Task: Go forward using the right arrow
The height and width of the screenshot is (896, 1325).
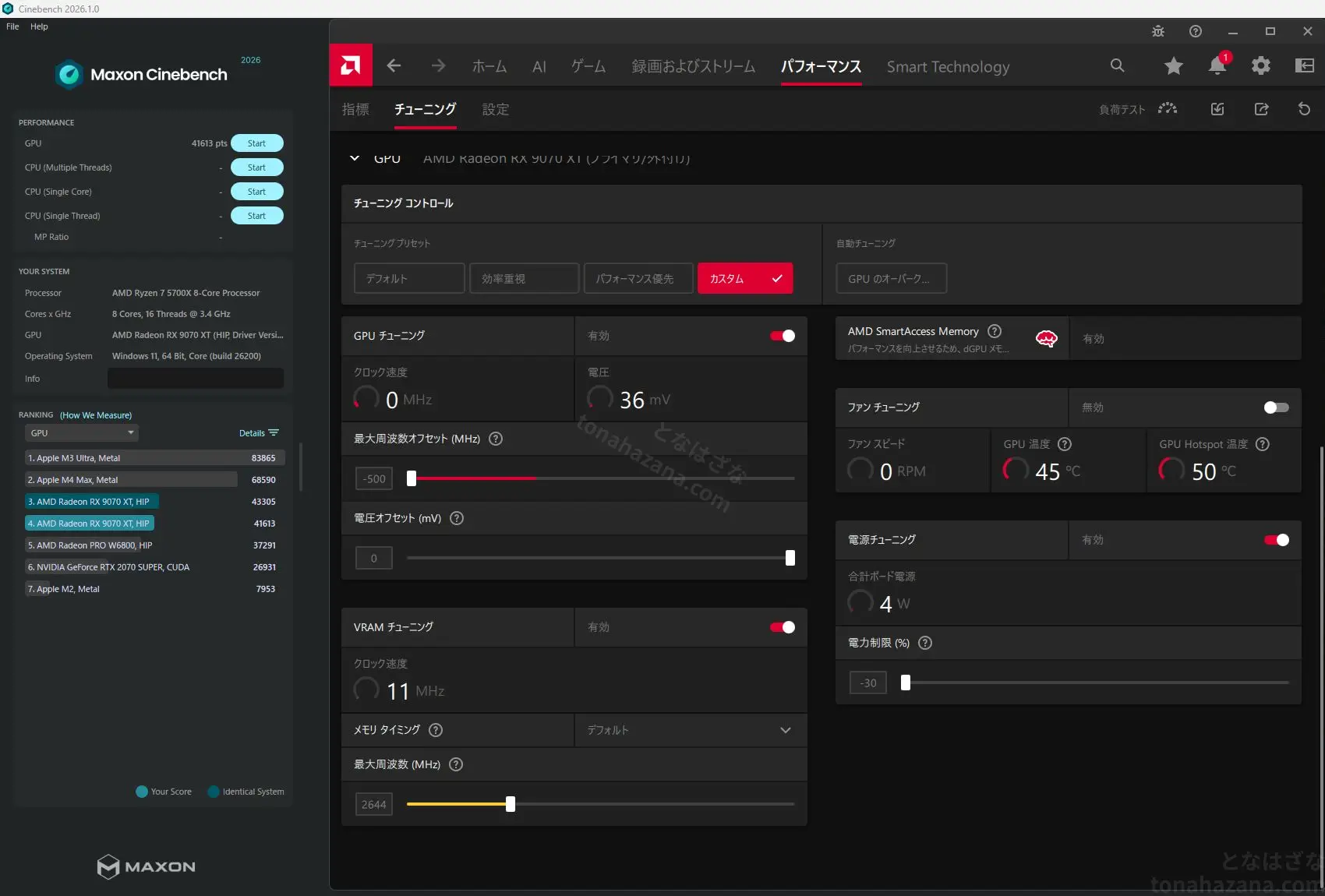Action: pyautogui.click(x=438, y=66)
